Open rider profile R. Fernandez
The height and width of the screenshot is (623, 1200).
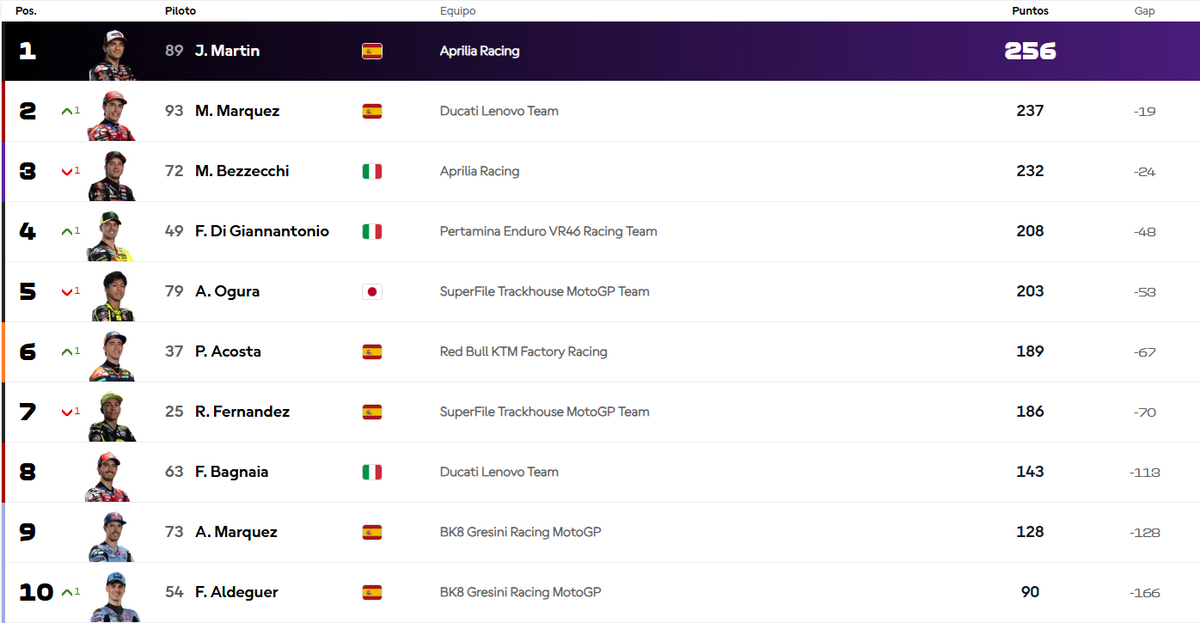pos(242,412)
